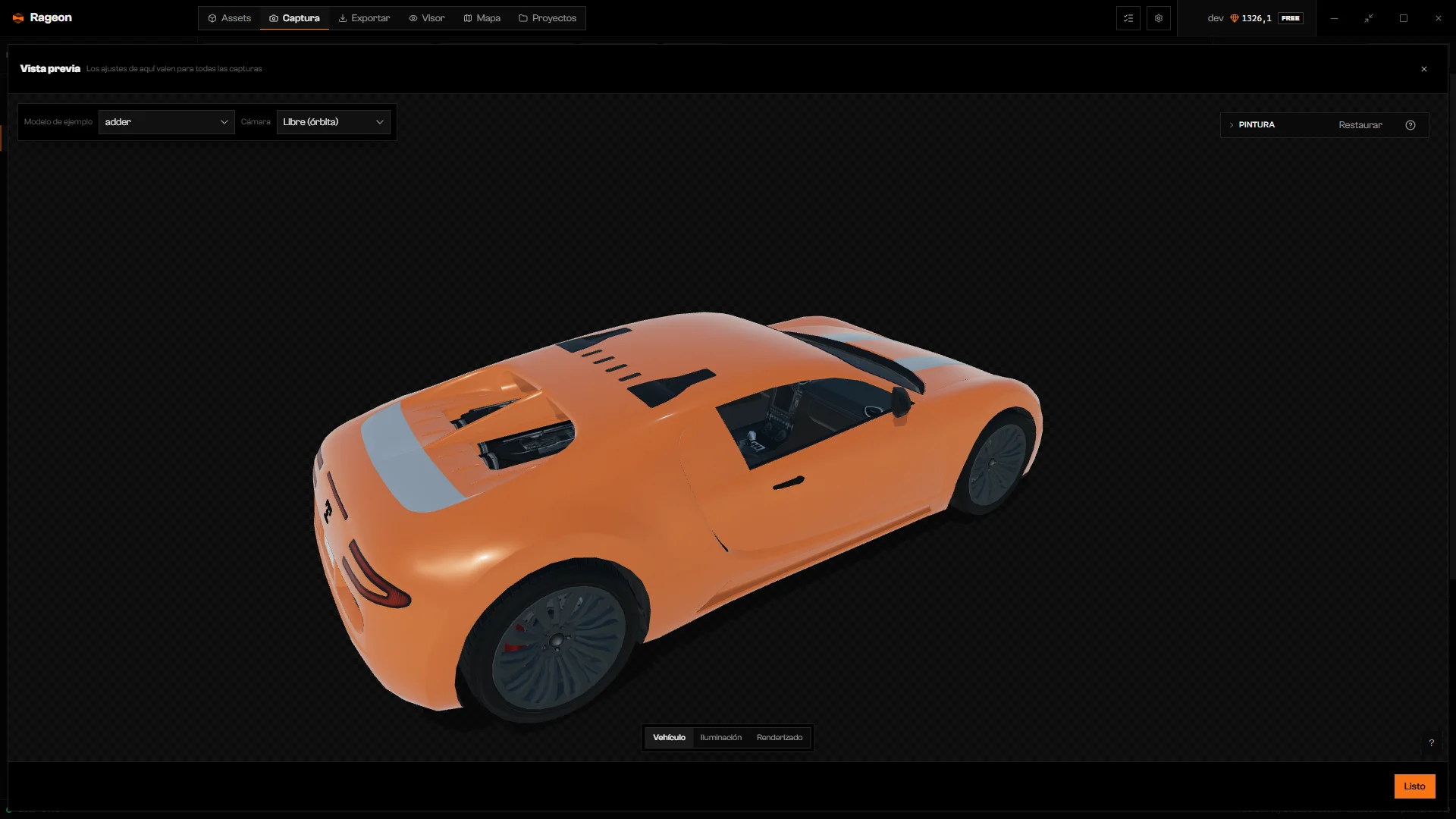Open the Cámara Libre (órbita) dropdown
Viewport: 1456px width, 819px height.
(x=333, y=122)
